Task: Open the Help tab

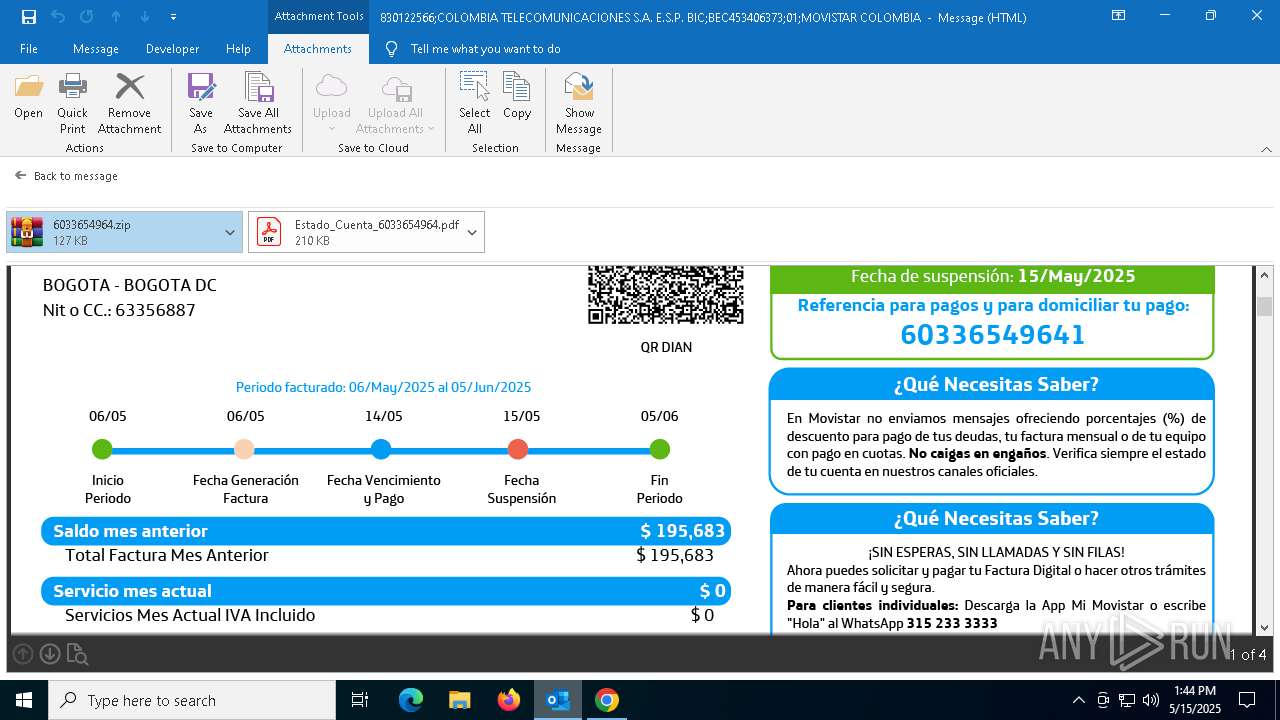Action: point(238,48)
